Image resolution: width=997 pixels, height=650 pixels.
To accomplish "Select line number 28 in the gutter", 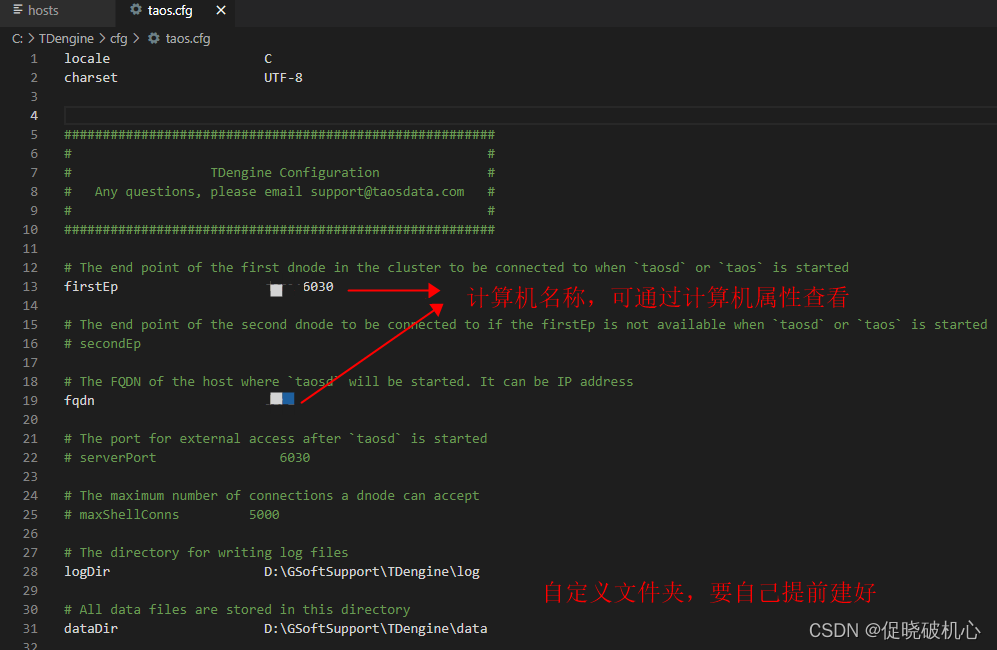I will click(34, 572).
